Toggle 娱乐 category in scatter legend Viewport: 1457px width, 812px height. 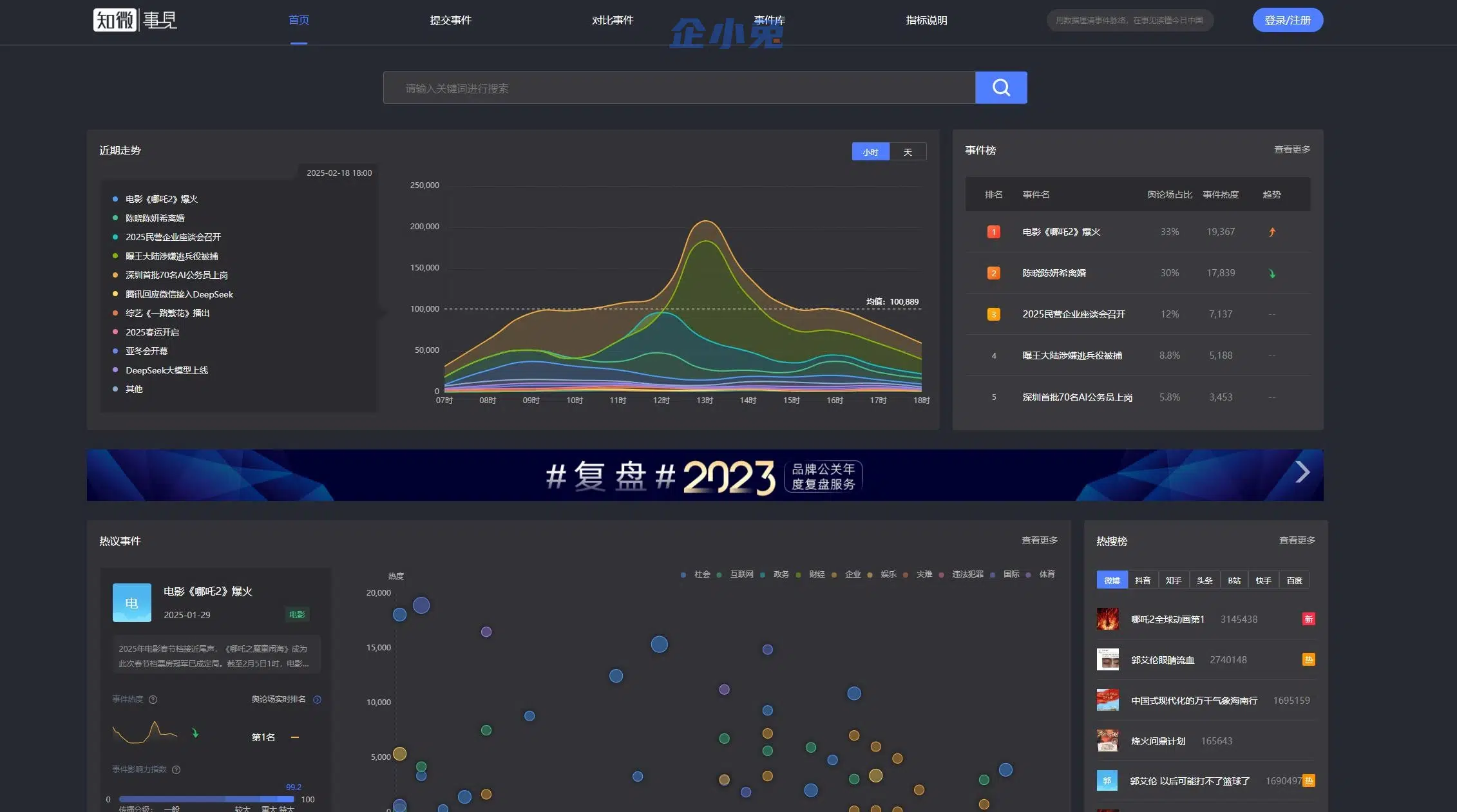point(882,574)
